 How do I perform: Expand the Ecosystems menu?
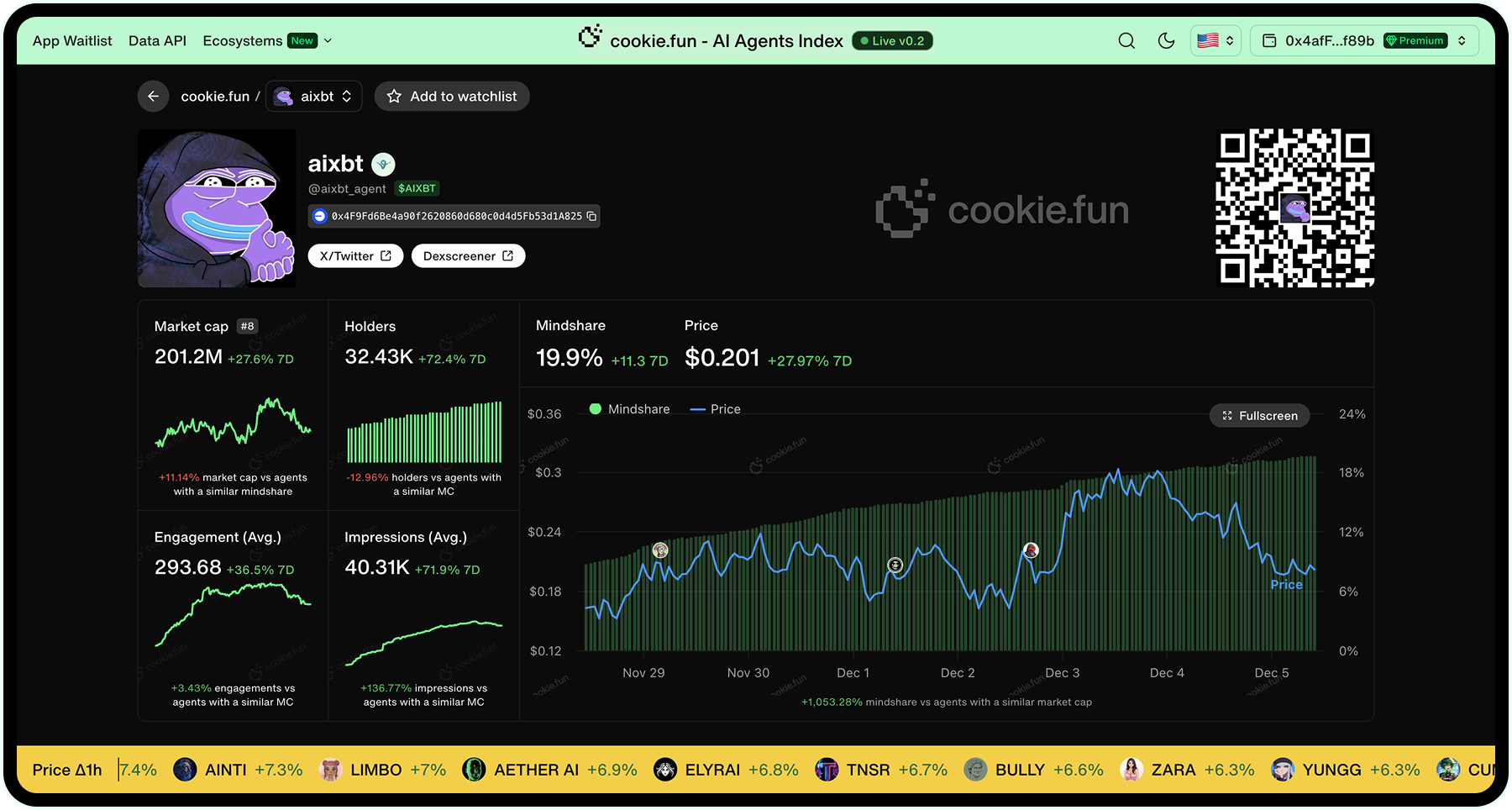pos(267,40)
